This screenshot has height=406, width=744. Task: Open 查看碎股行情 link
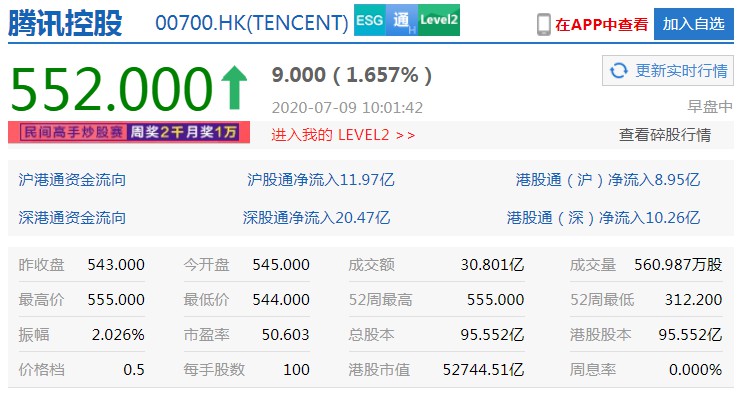pyautogui.click(x=665, y=135)
